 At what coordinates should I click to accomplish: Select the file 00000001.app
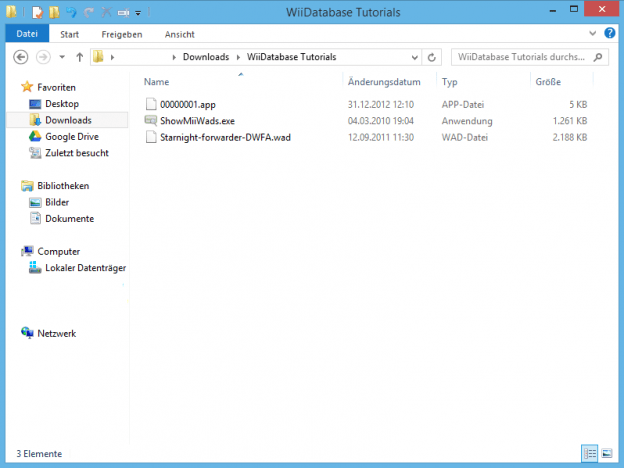click(x=187, y=105)
